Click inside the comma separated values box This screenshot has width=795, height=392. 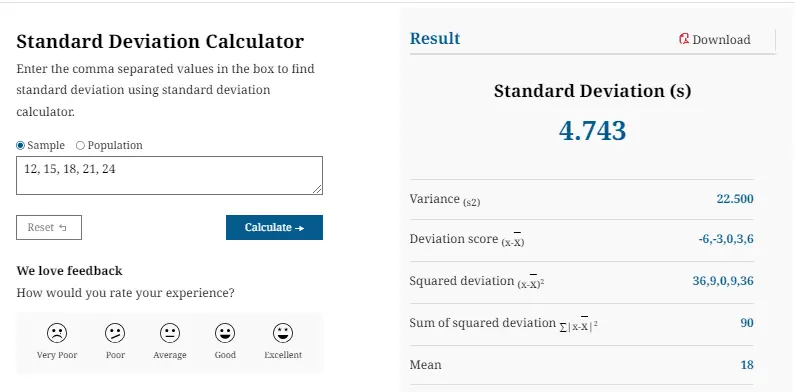pos(169,175)
